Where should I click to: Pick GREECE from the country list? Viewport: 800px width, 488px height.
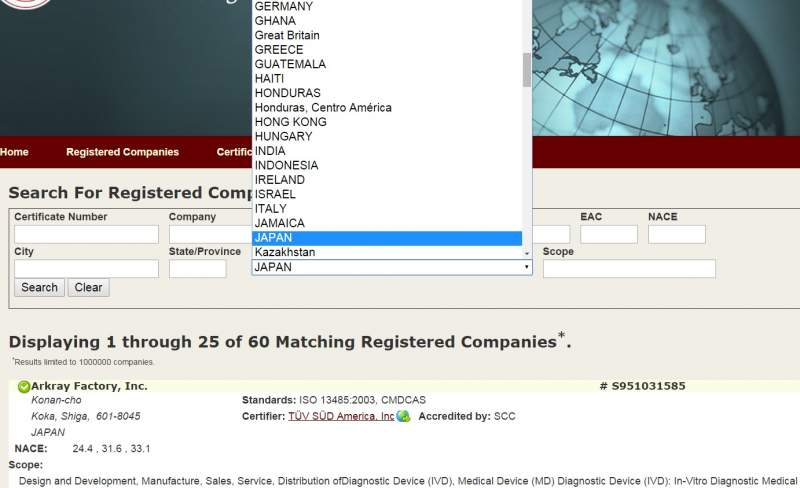click(x=387, y=50)
